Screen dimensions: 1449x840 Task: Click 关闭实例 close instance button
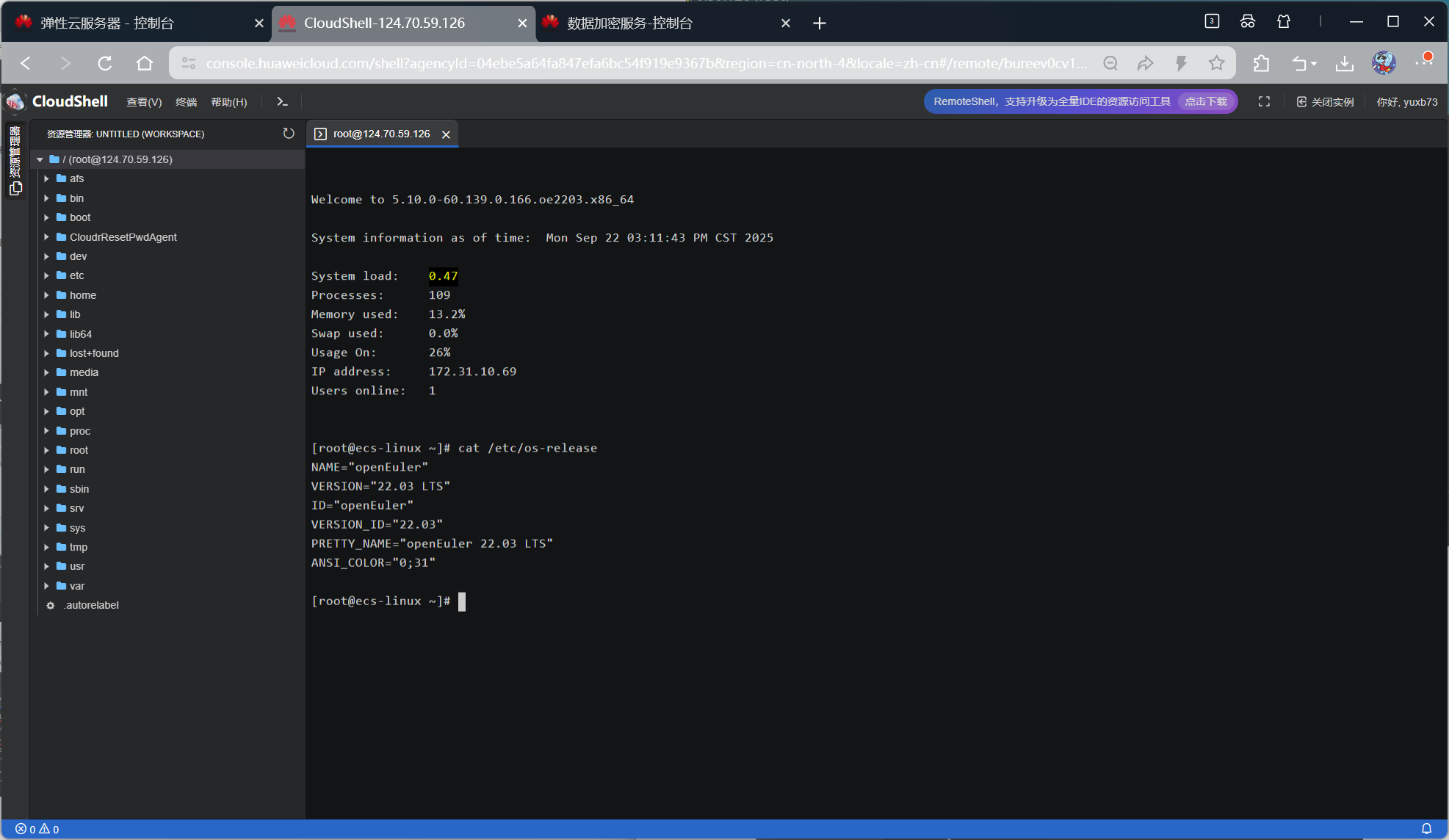point(1325,101)
